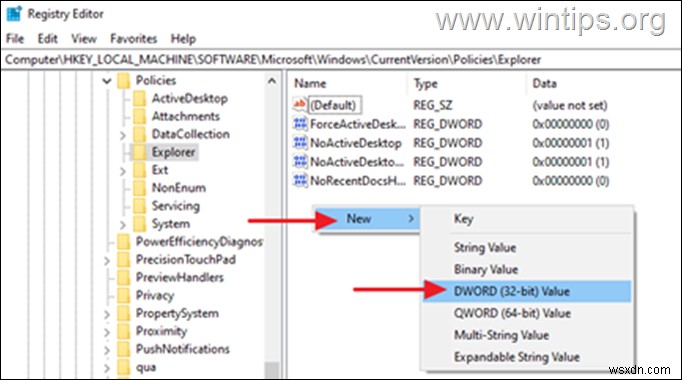Open the Edit menu

47,39
